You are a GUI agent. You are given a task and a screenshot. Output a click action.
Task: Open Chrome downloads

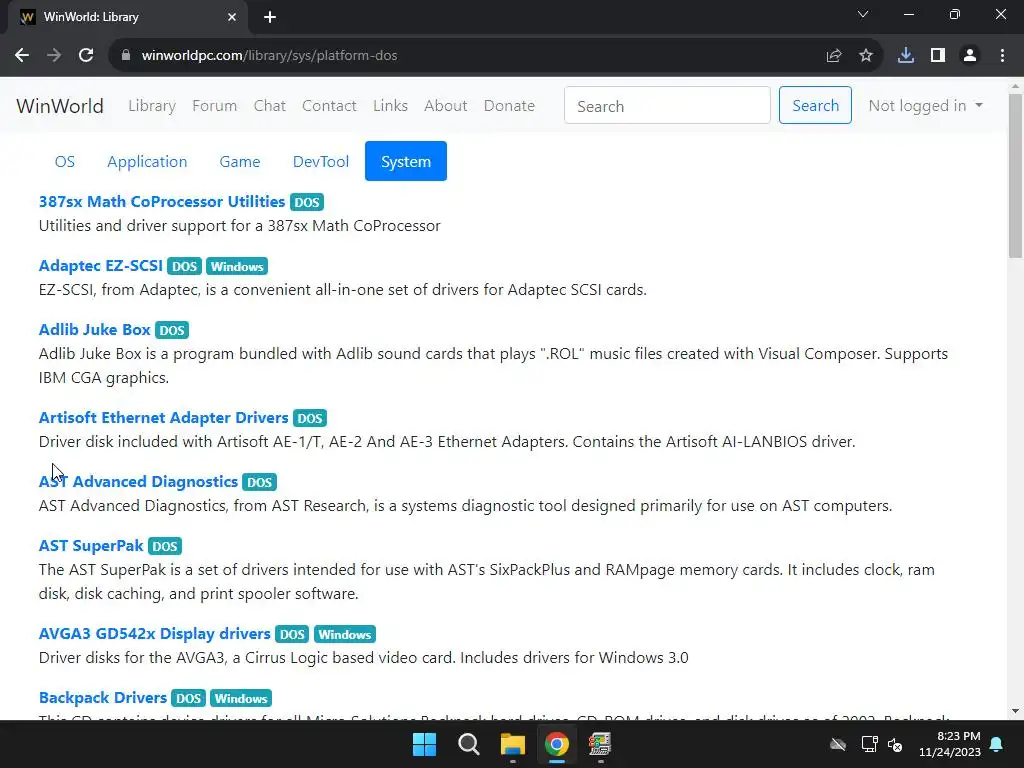point(906,56)
